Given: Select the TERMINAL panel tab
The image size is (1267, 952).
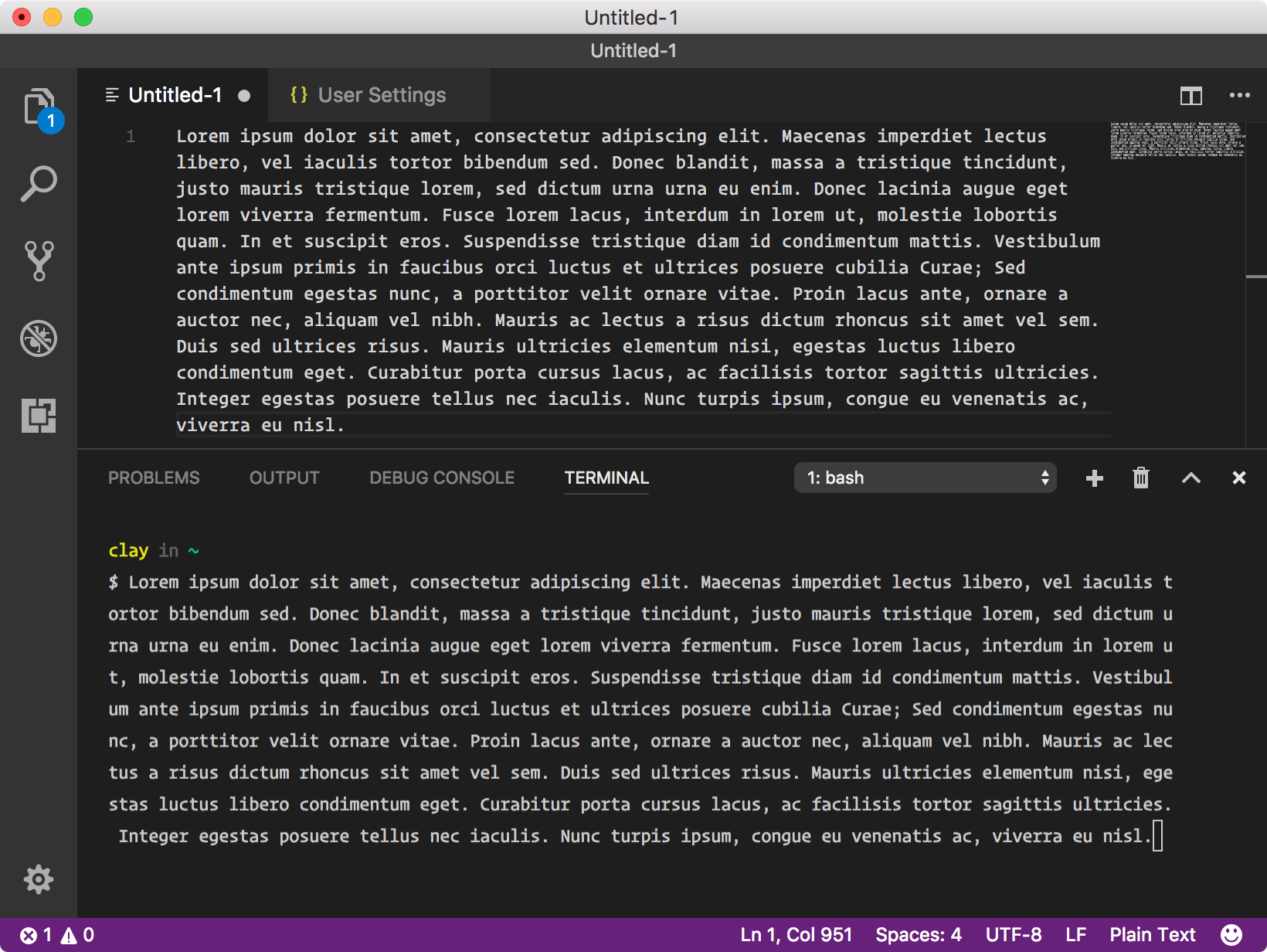Looking at the screenshot, I should pos(606,478).
